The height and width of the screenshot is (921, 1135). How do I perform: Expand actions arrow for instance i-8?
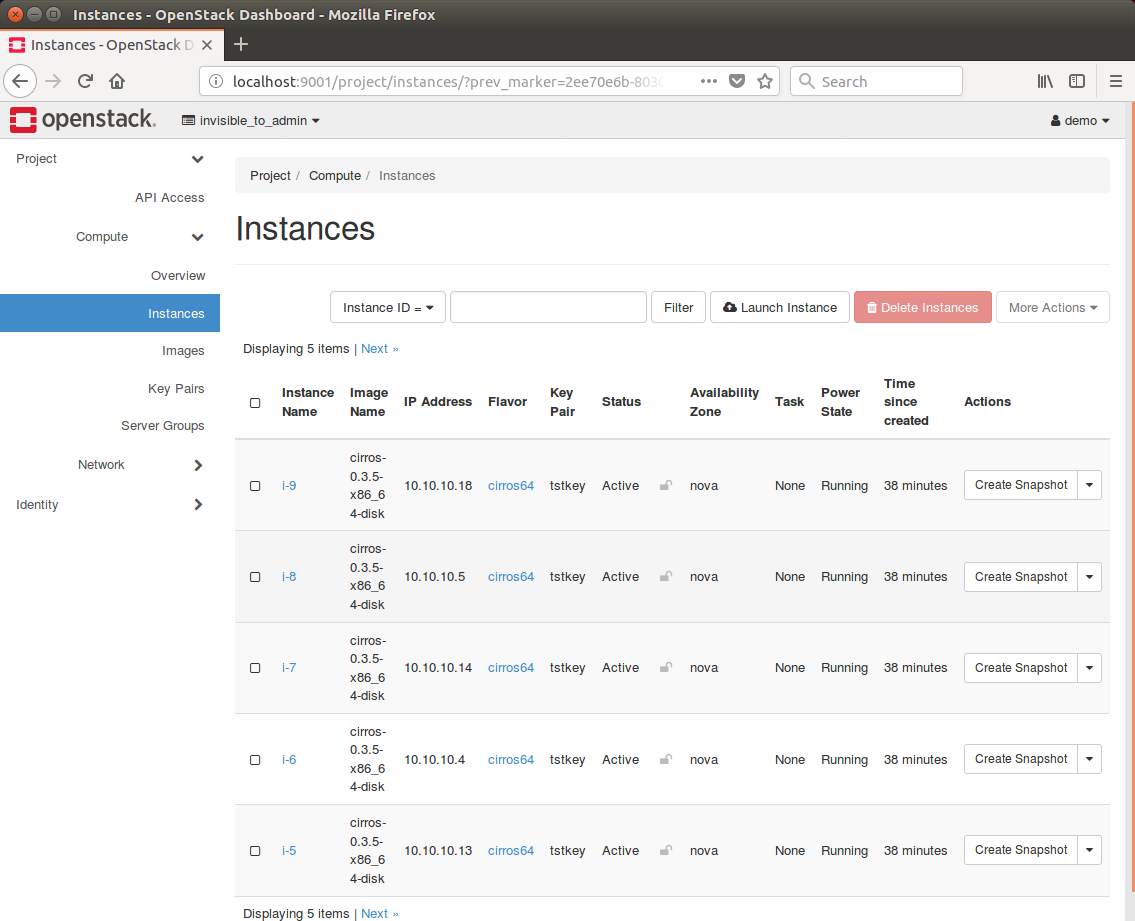[1089, 577]
